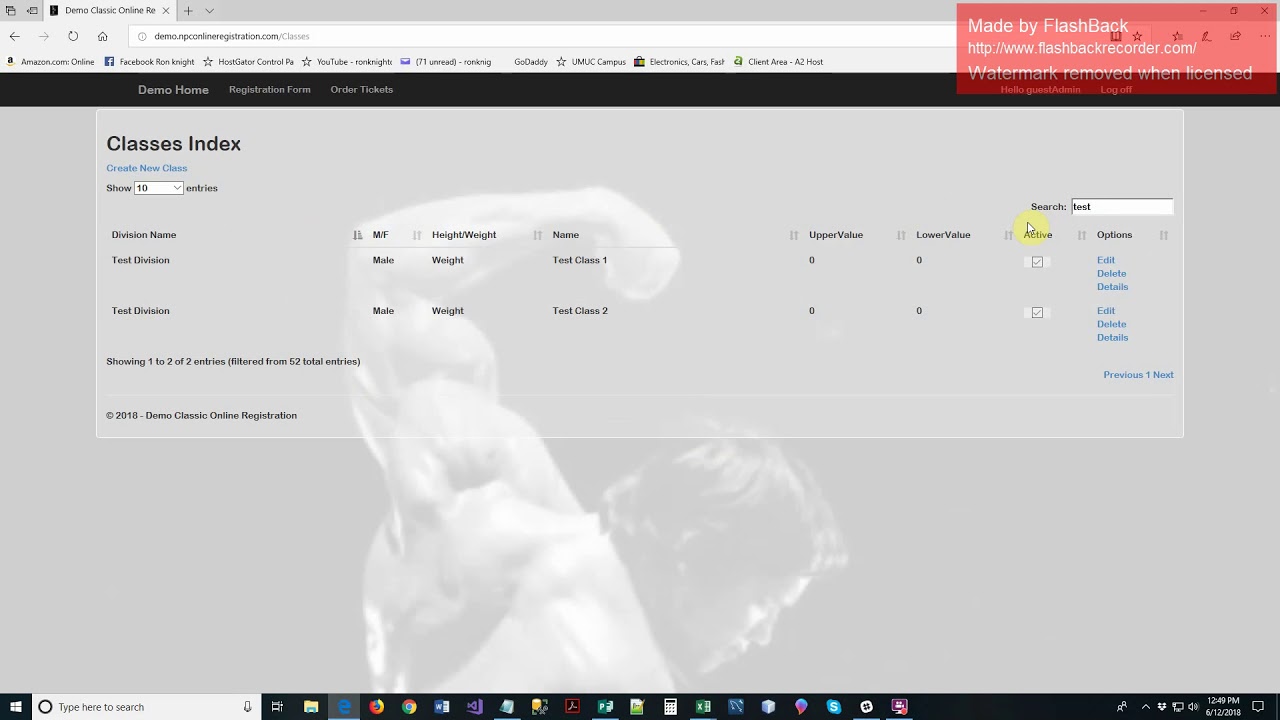Screen dimensions: 1280x720
Task: Open Firefox from taskbar
Action: (376, 707)
